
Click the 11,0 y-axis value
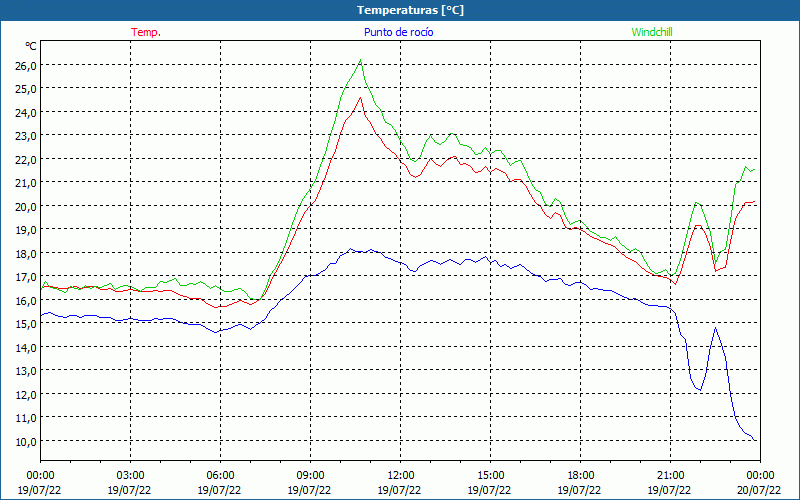click(x=26, y=418)
